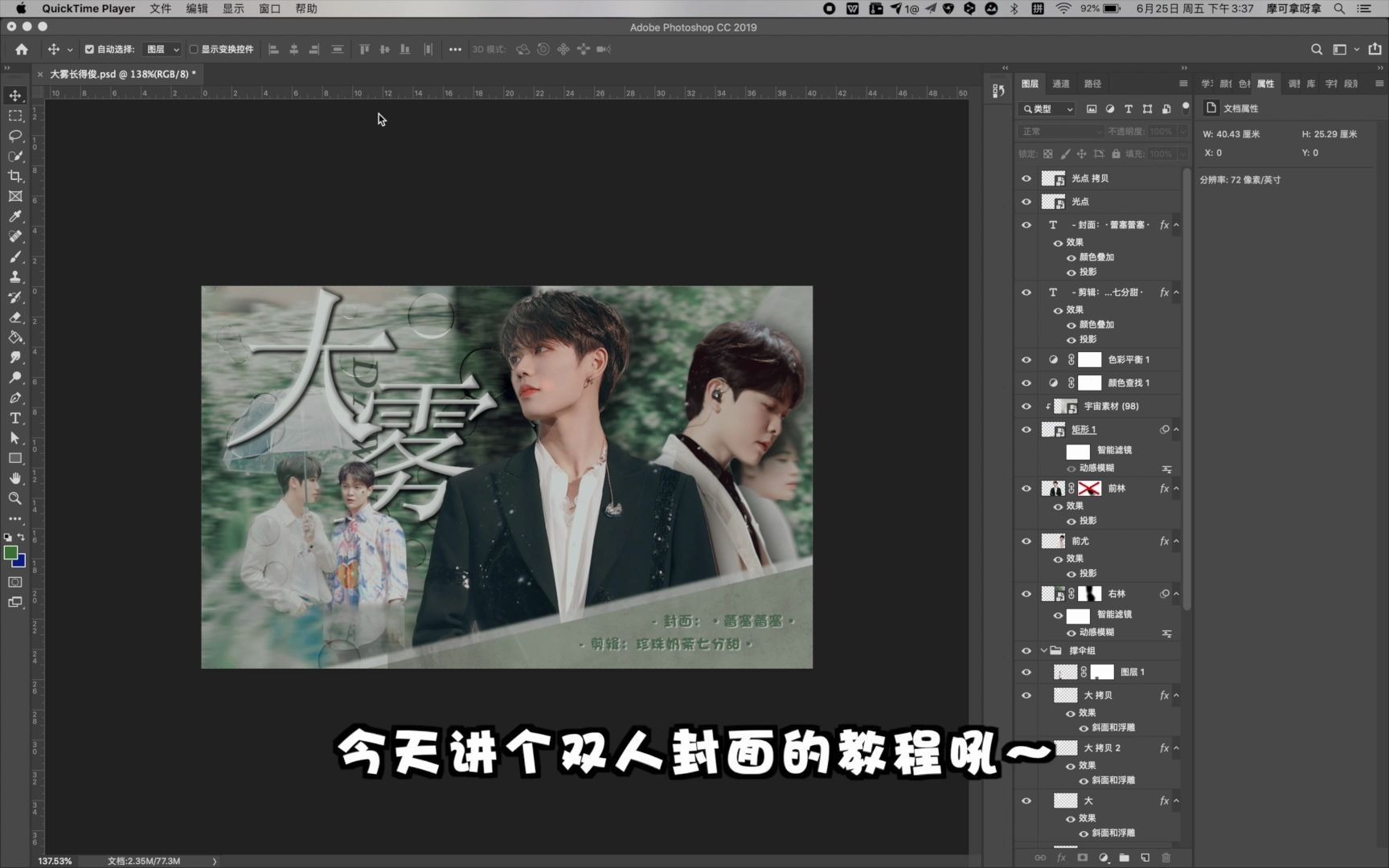The height and width of the screenshot is (868, 1389).
Task: Hide the 前林 layer
Action: point(1026,489)
